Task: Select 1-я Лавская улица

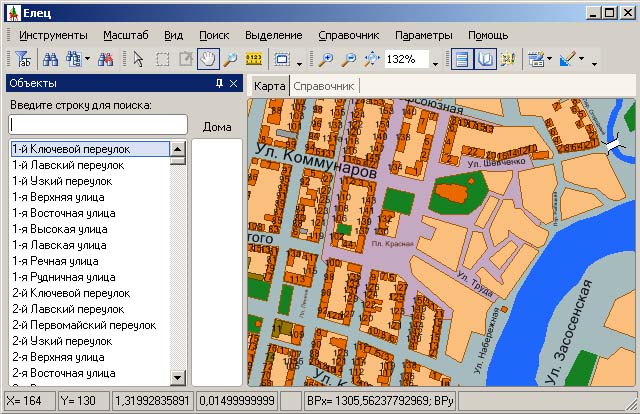Action: (90, 245)
